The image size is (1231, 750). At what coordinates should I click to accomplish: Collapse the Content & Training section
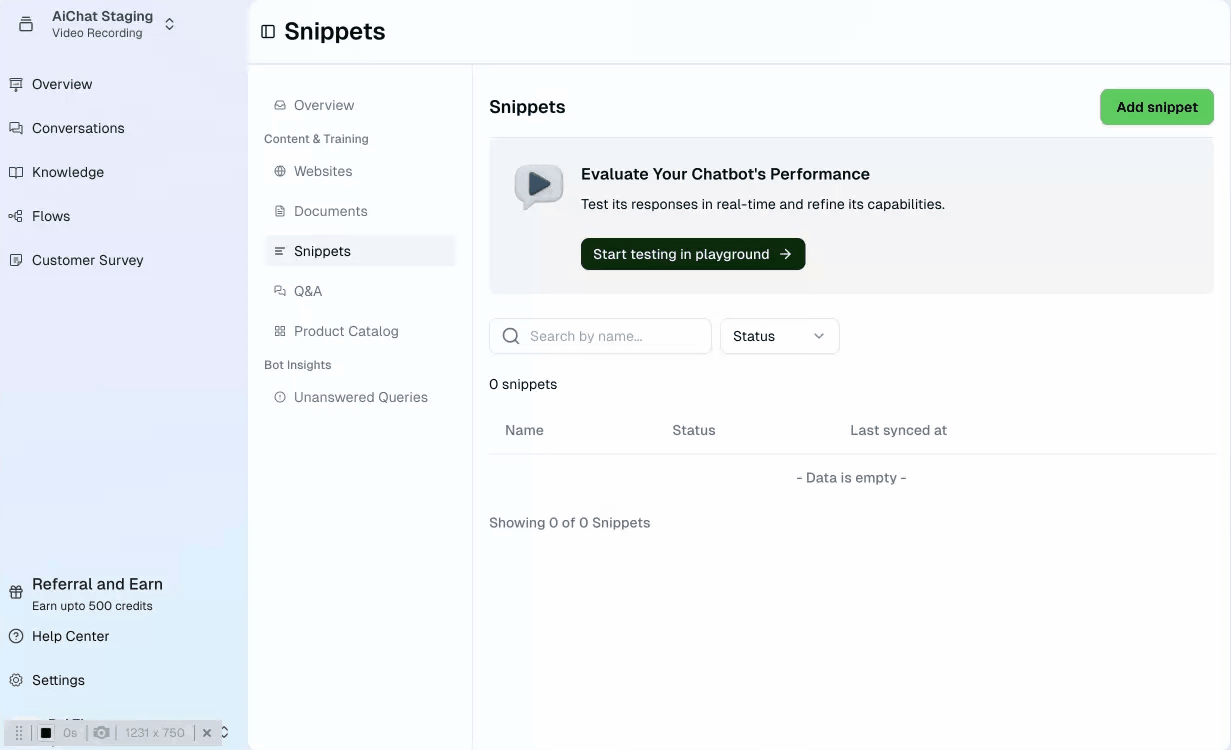point(316,138)
